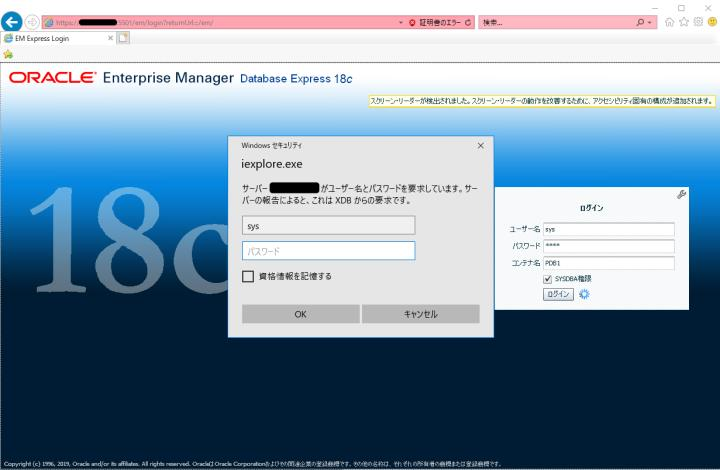Click the ユーザー名 field in login panel
The height and width of the screenshot is (470, 720).
pos(609,229)
